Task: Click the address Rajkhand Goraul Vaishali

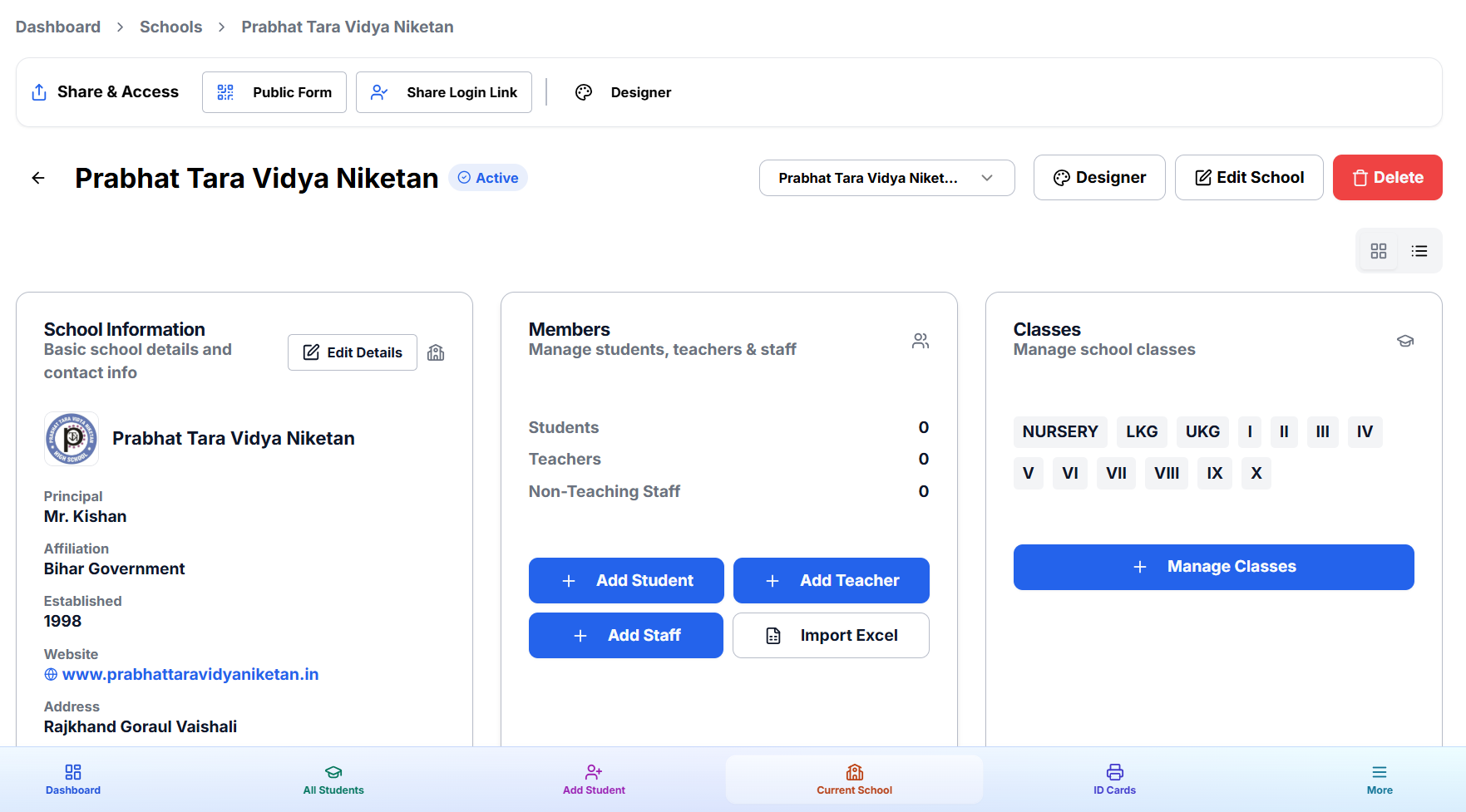Action: 141,726
